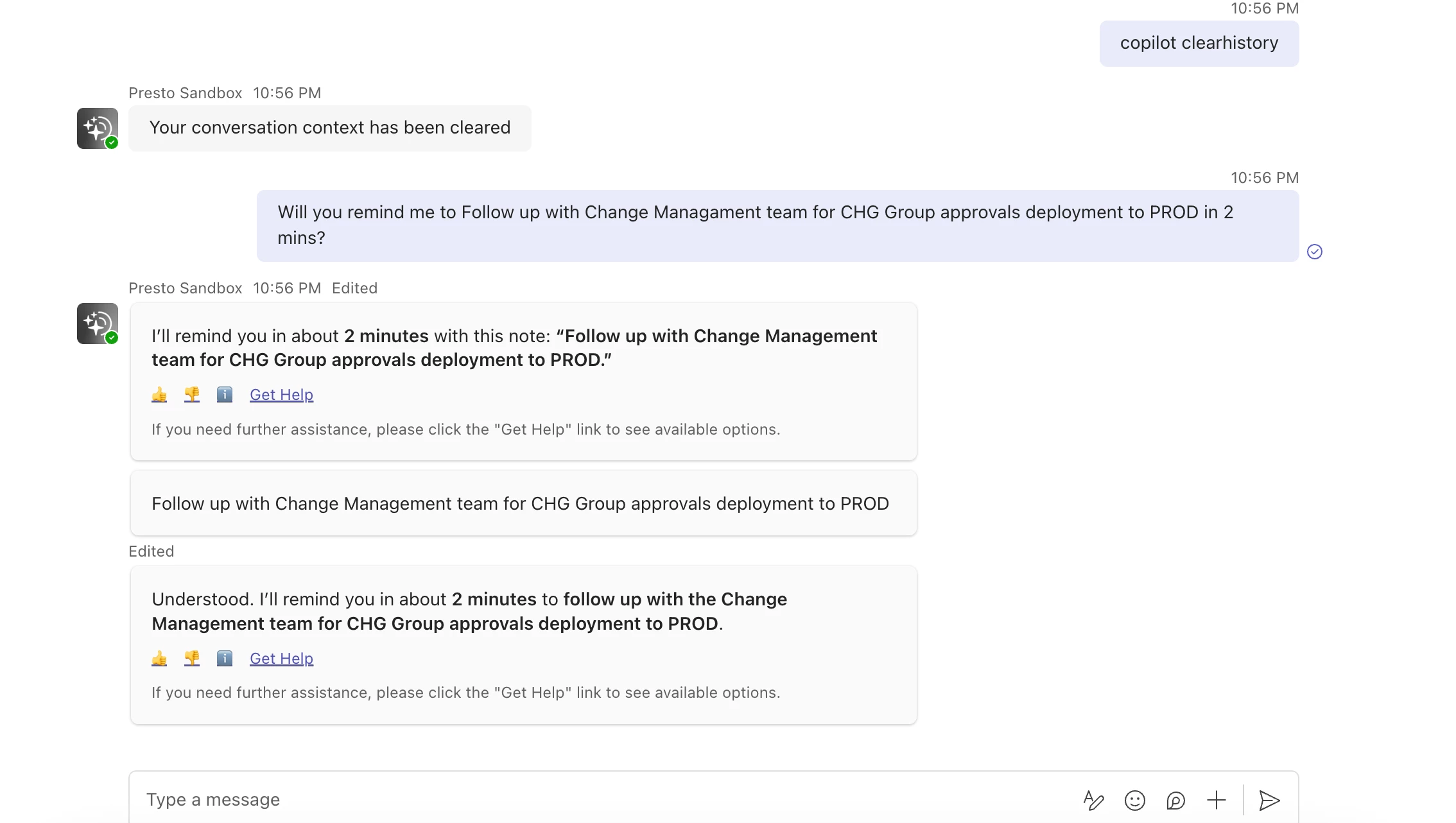1456x823 pixels.
Task: Focus the 'Type a message' input field
Action: click(578, 800)
